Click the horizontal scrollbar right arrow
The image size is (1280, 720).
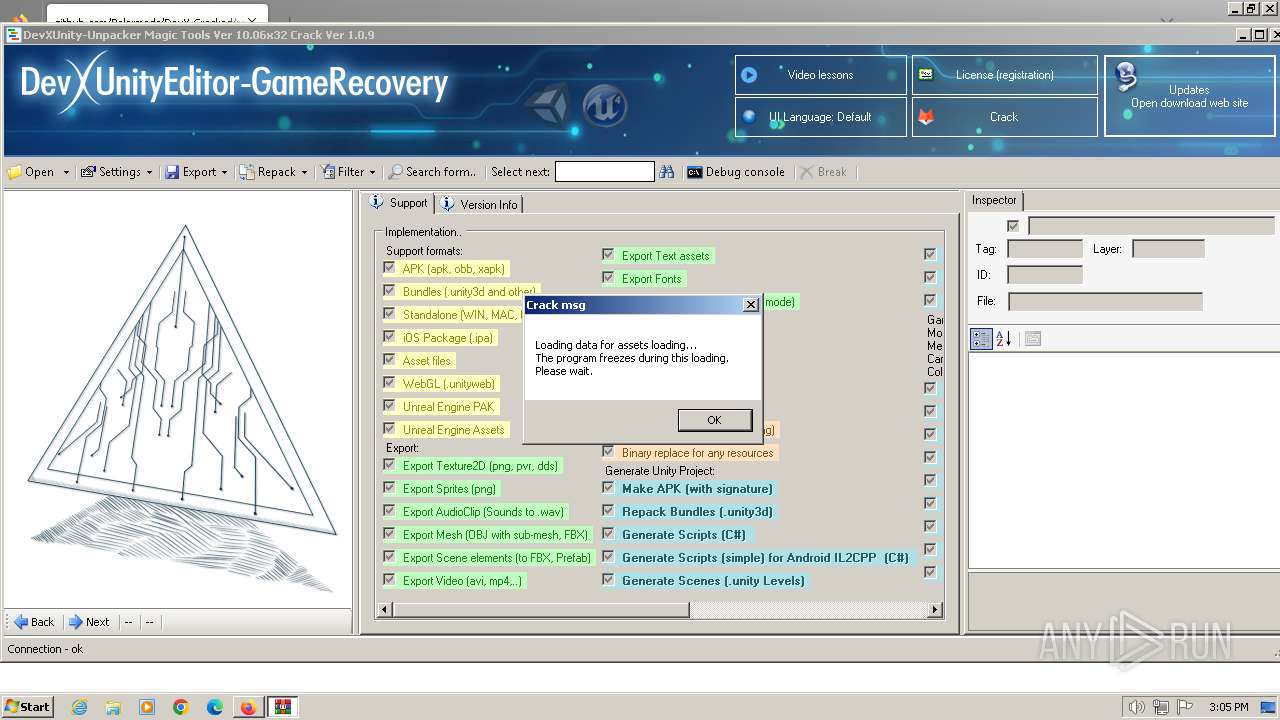935,609
